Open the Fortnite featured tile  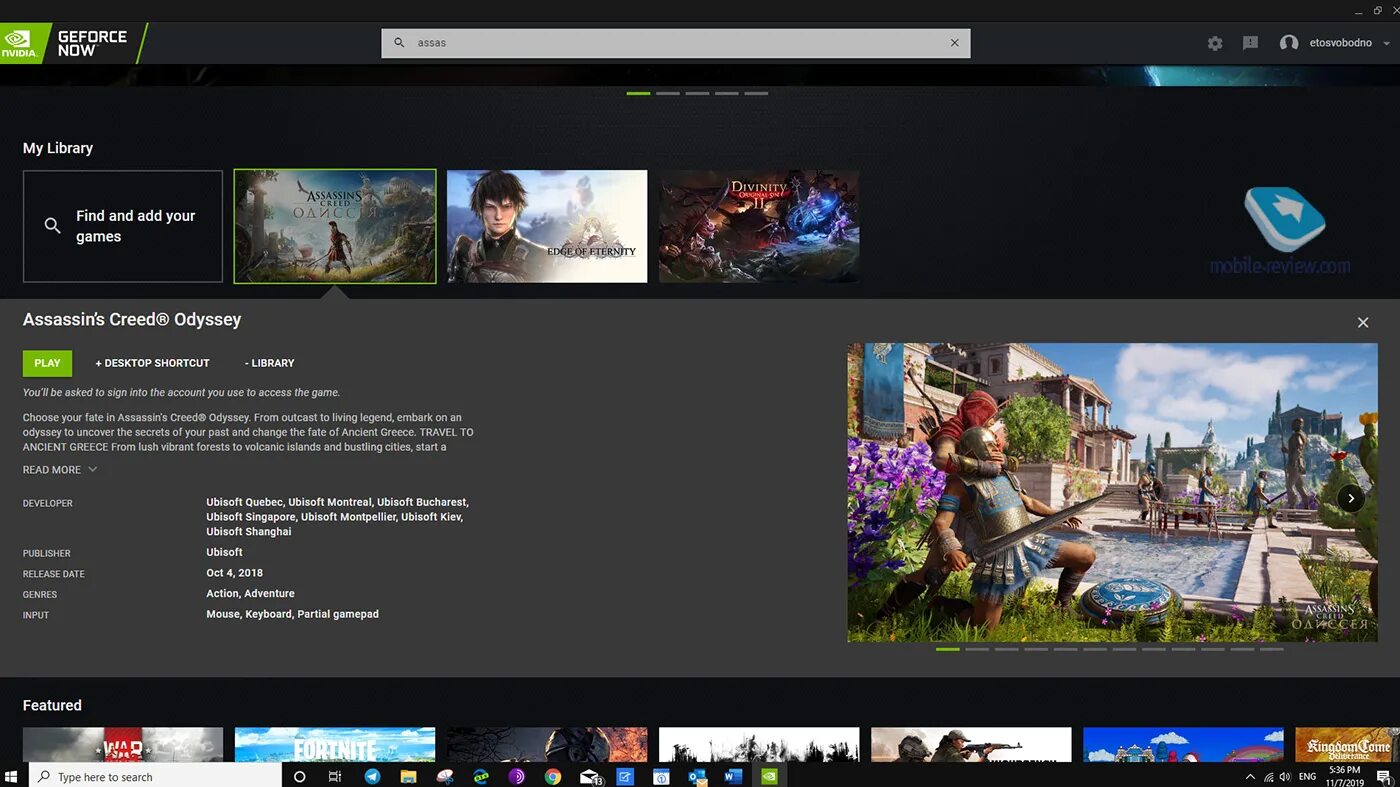pos(335,745)
